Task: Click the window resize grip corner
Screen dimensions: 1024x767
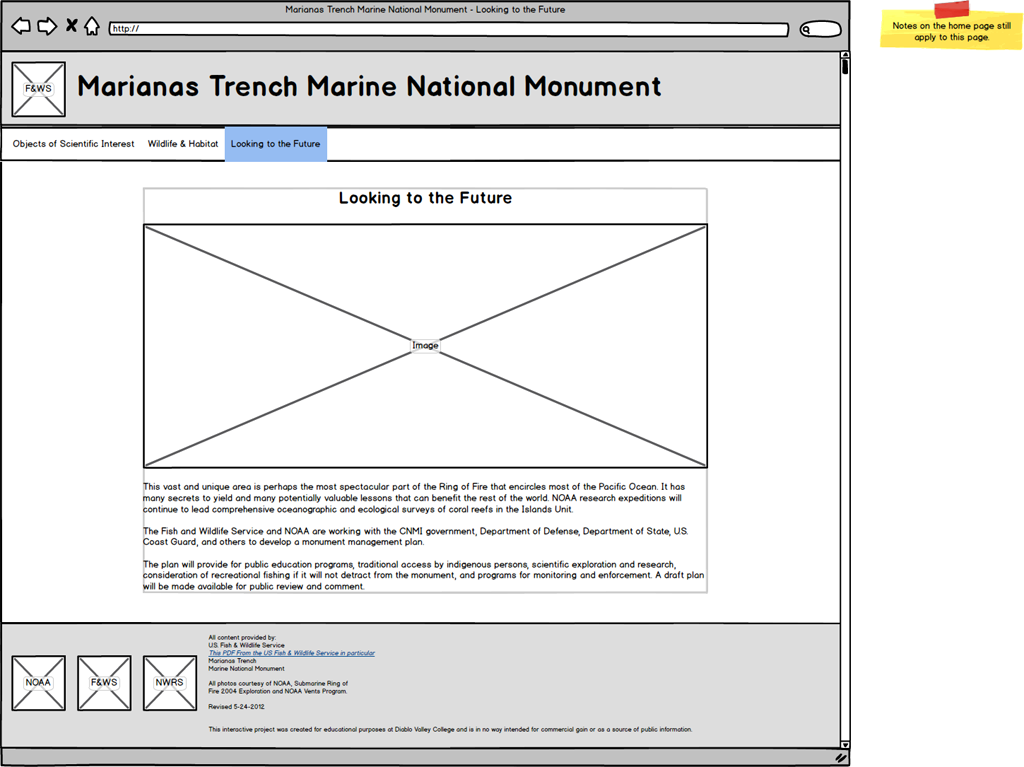Action: coord(841,758)
